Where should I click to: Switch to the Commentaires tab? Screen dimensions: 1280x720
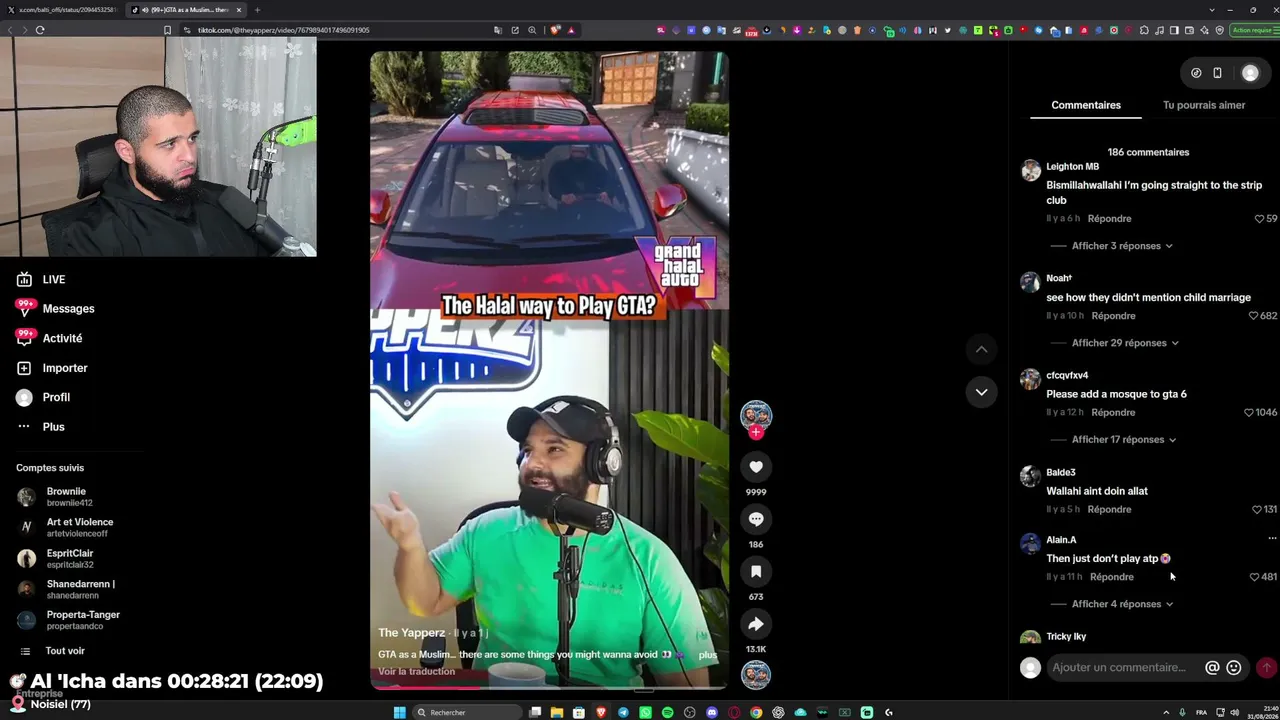pos(1086,105)
